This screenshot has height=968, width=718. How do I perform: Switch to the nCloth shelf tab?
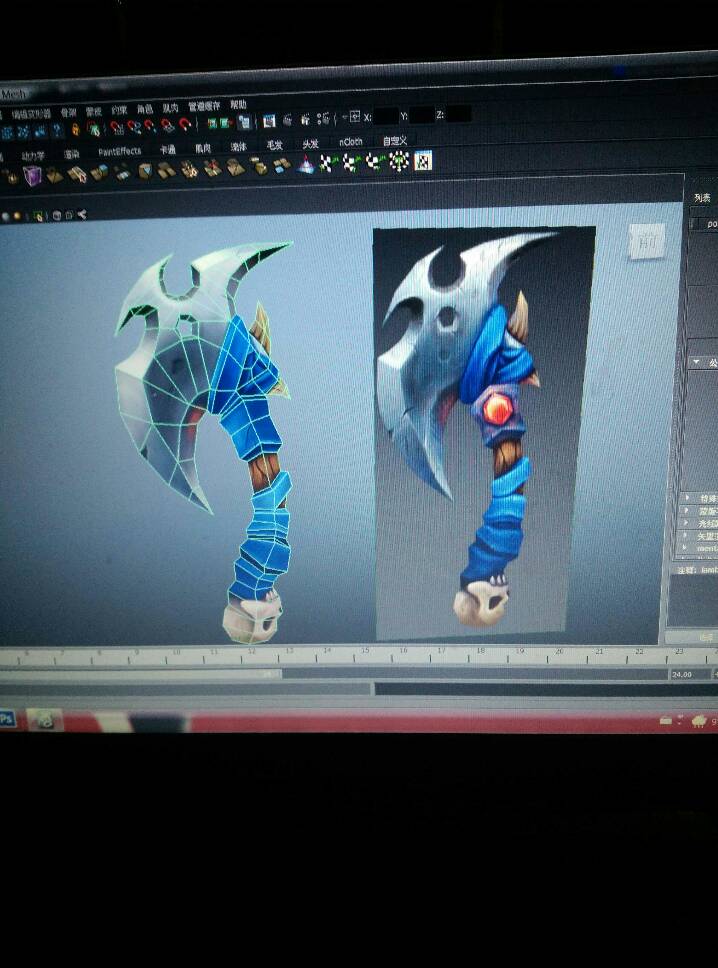(351, 142)
